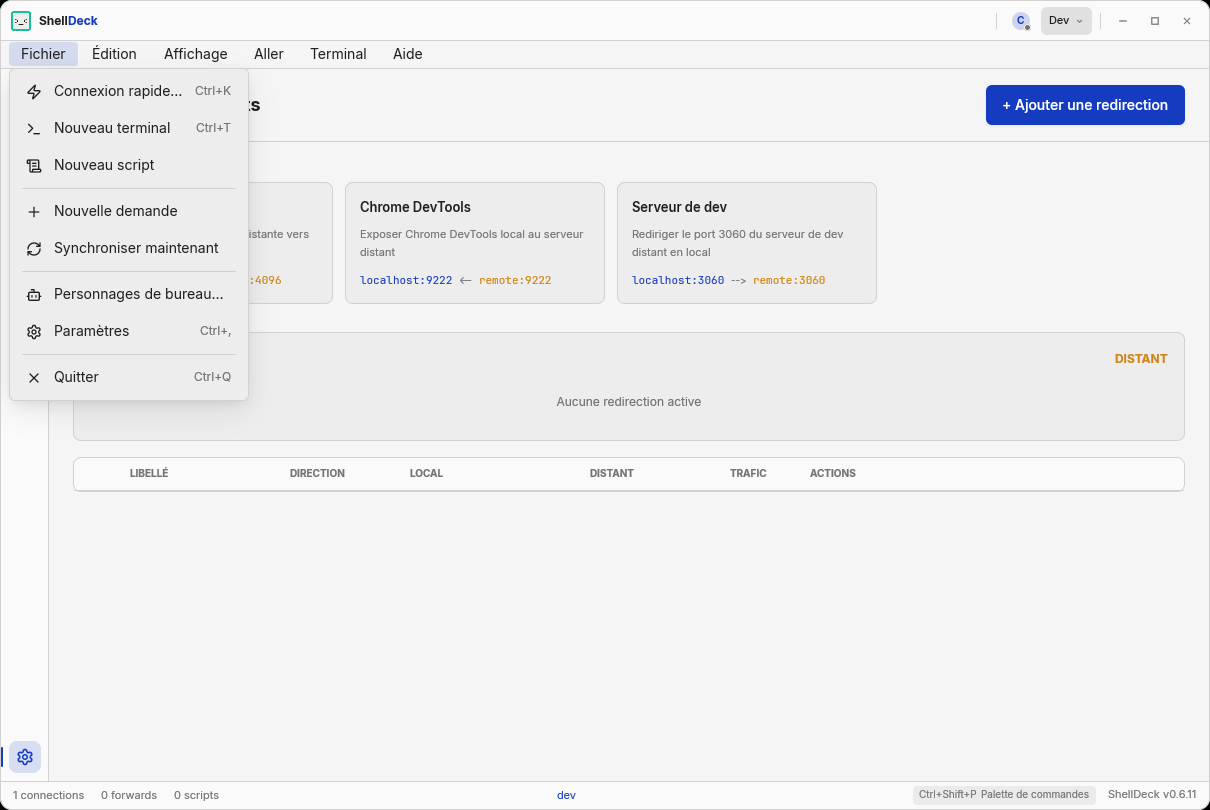
Task: Click the Ctrl+Shift+P Palette de commandes button
Action: pos(1004,795)
